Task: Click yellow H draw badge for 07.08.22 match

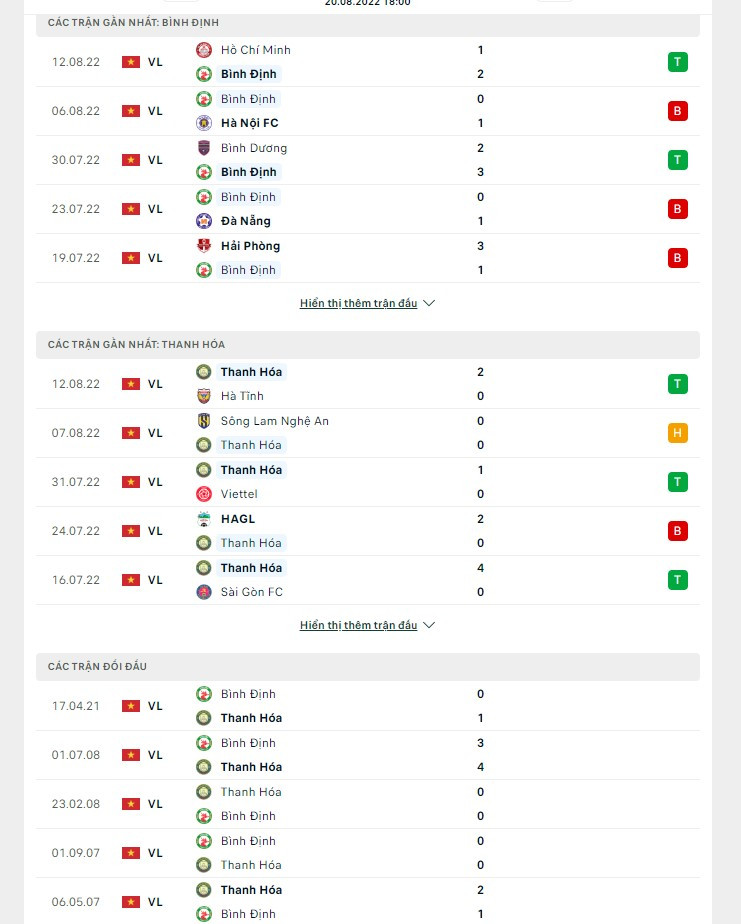Action: tap(678, 433)
